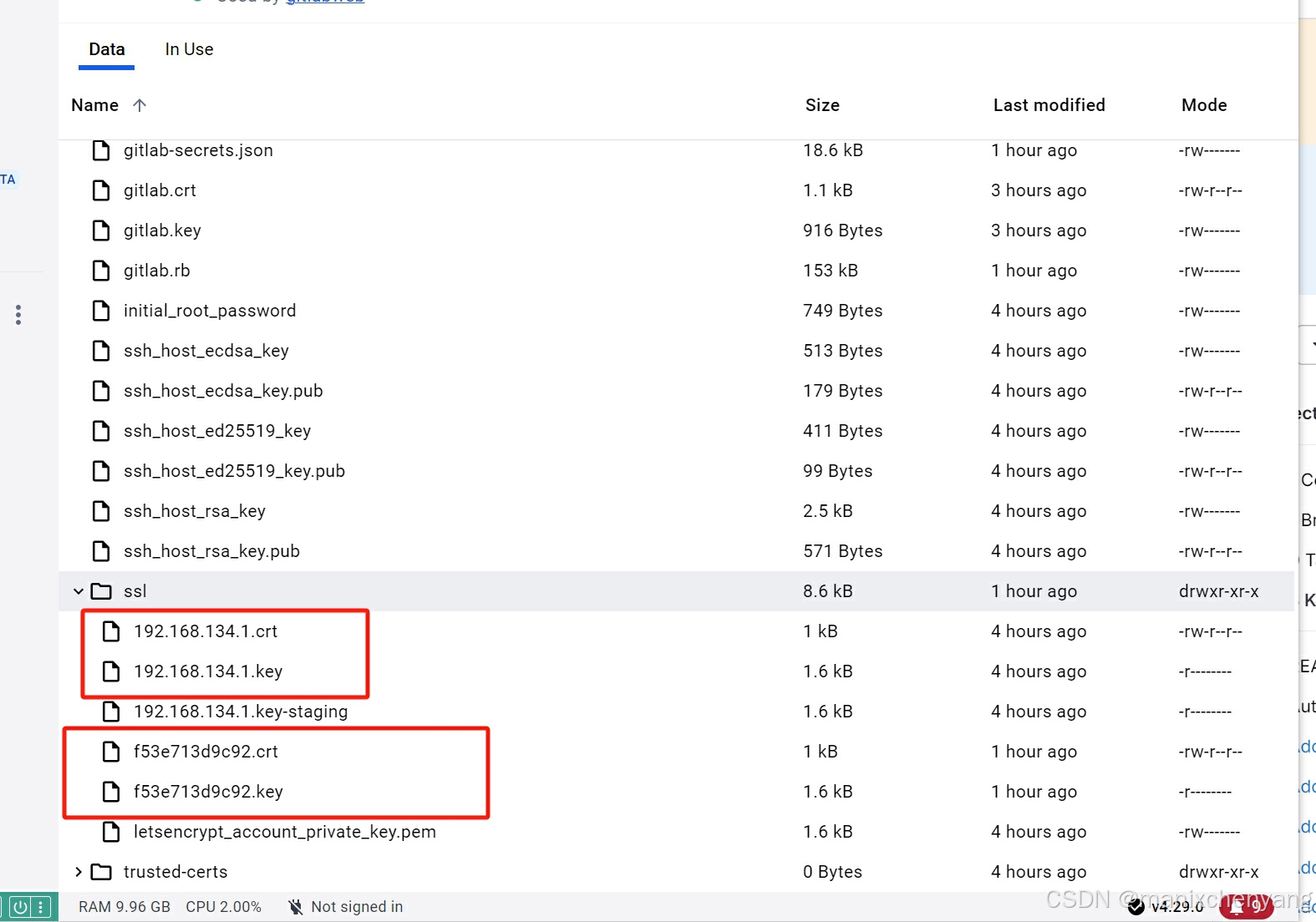Click file icon of ssh_host_ecdsa_key.pub

pyautogui.click(x=101, y=391)
